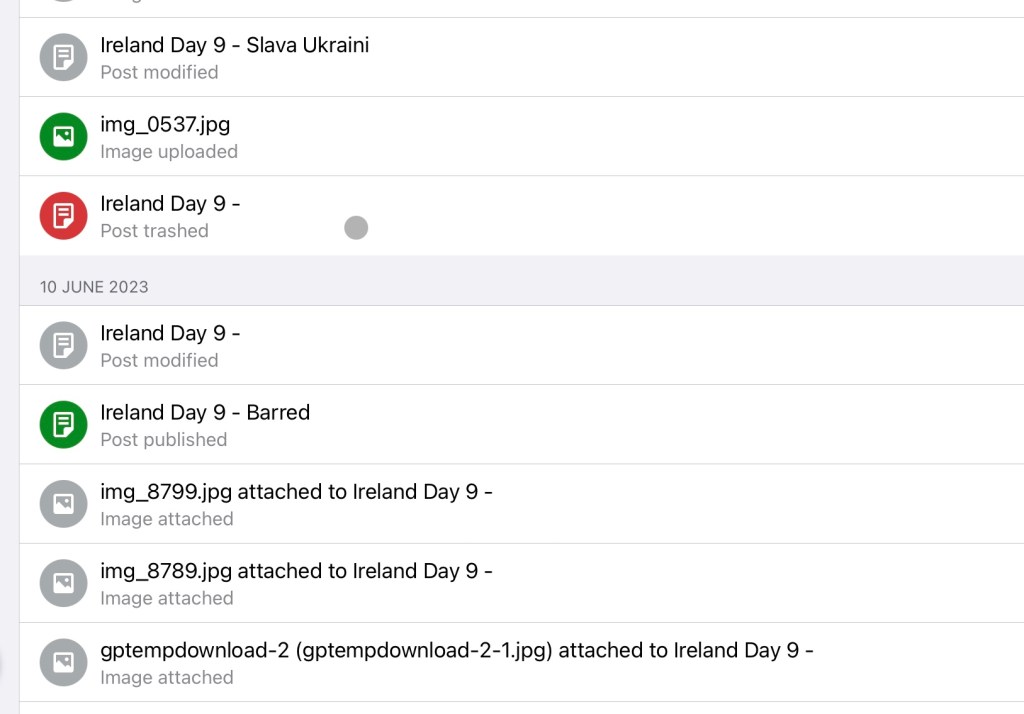The height and width of the screenshot is (714, 1024).
Task: Click the '10 JUNE 2023' date header
Action: tap(94, 287)
